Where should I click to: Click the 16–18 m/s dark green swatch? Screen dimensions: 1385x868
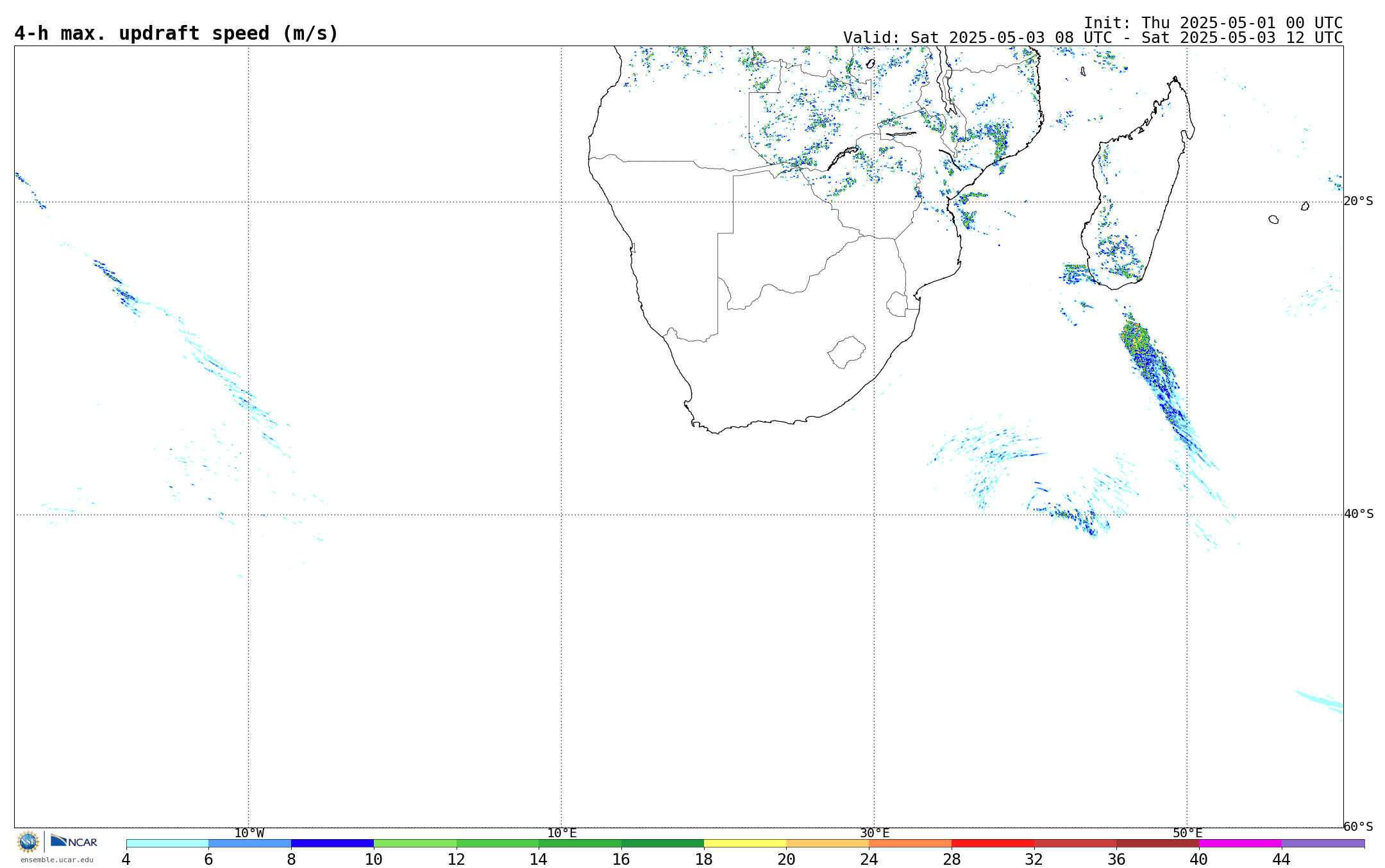[662, 844]
